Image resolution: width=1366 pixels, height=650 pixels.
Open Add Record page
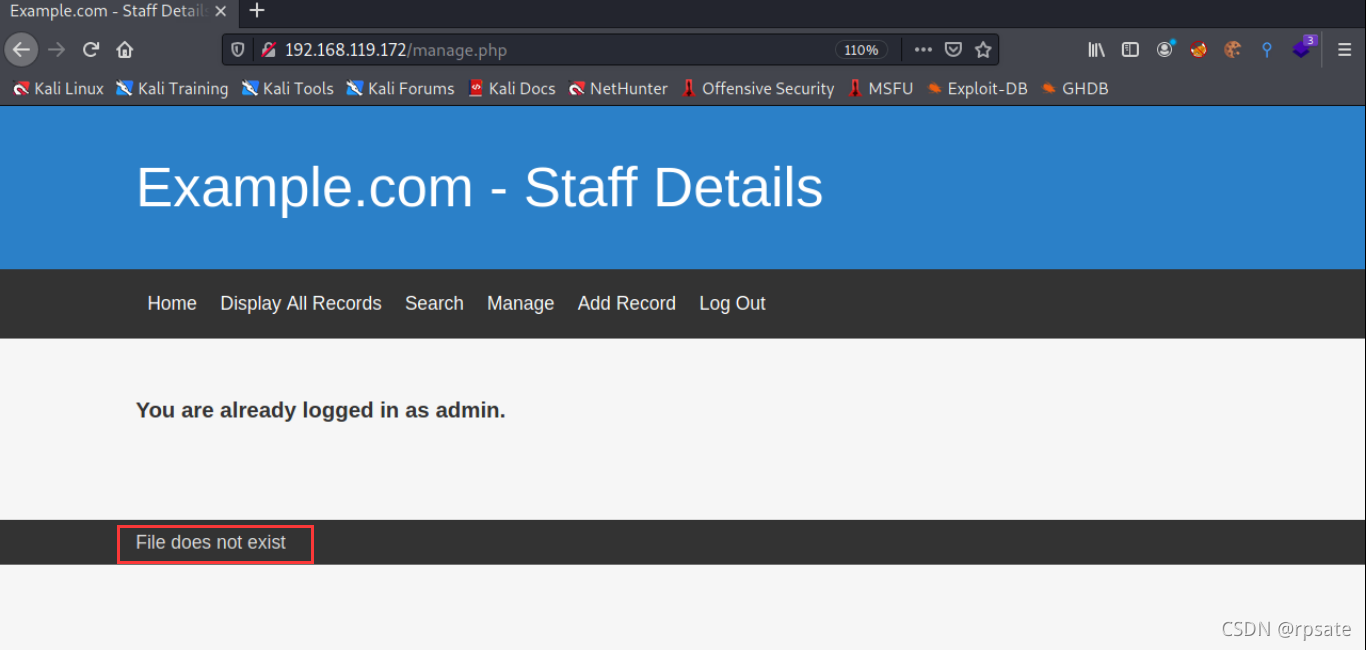(x=627, y=303)
